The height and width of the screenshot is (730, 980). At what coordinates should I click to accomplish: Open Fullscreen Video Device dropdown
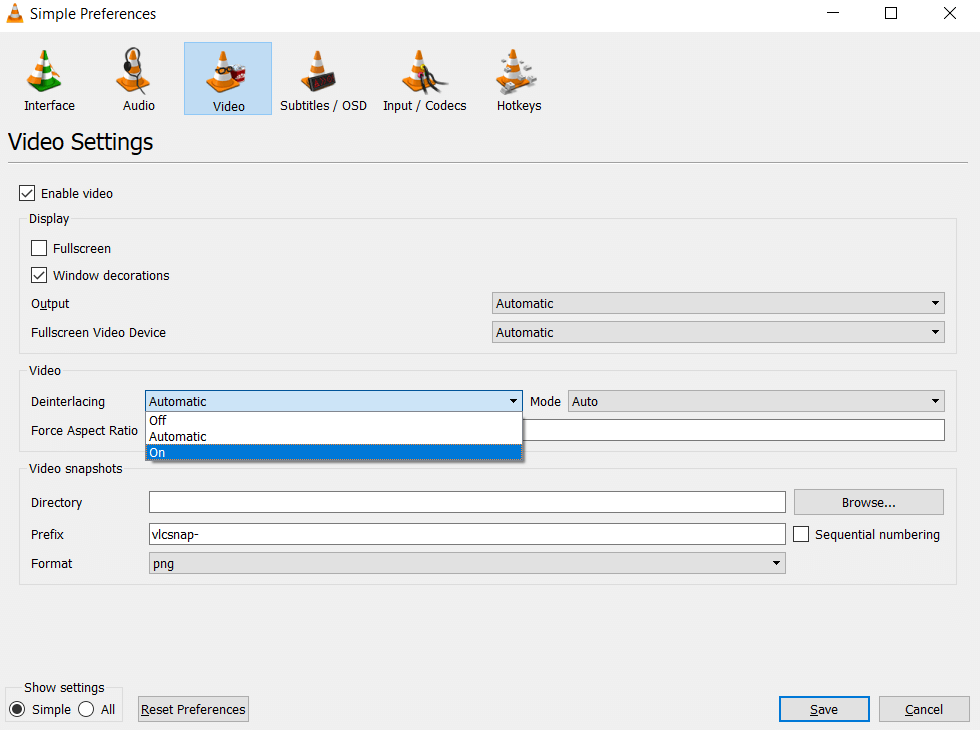coord(718,332)
